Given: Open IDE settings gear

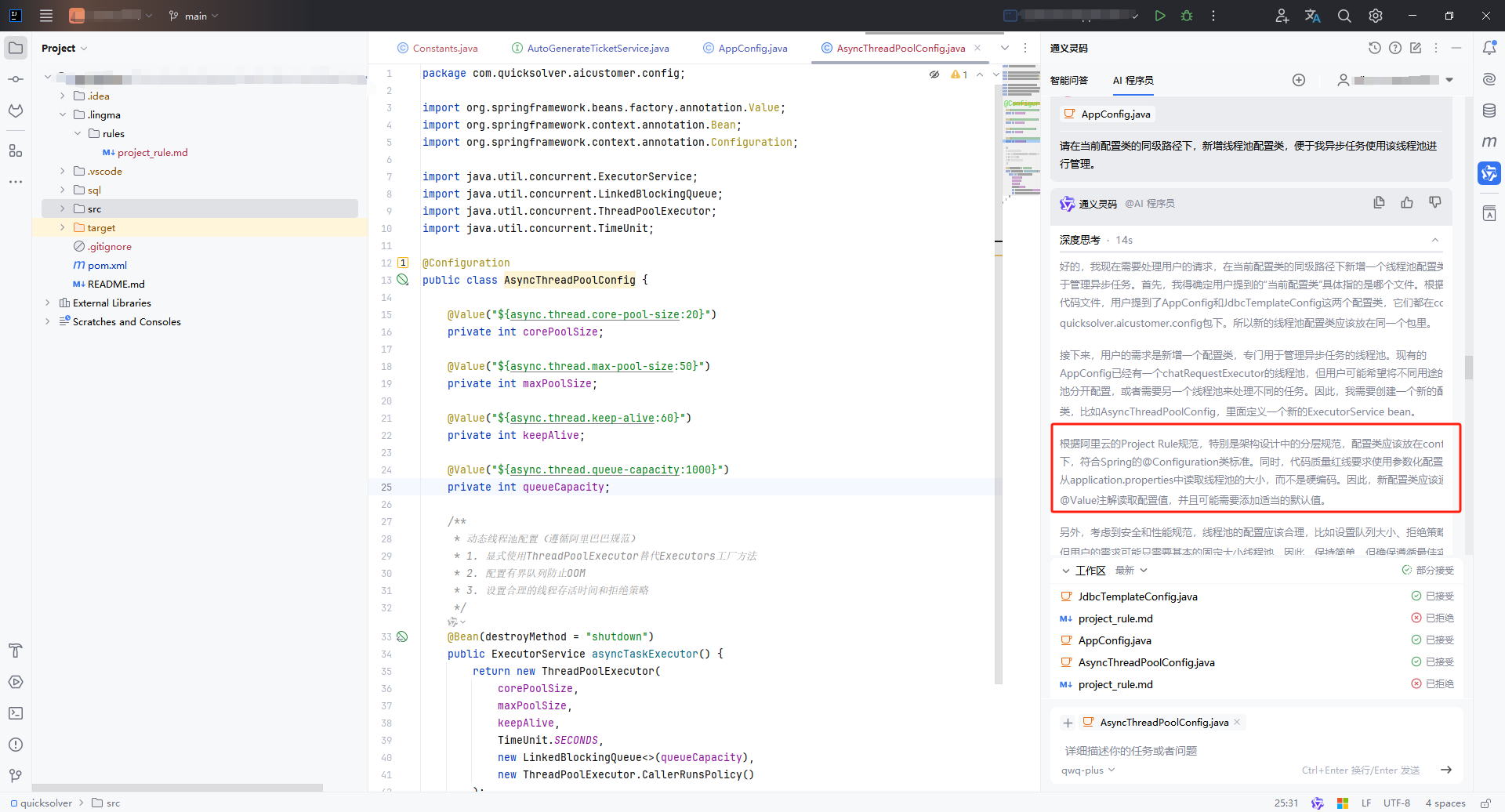Looking at the screenshot, I should 1376,16.
